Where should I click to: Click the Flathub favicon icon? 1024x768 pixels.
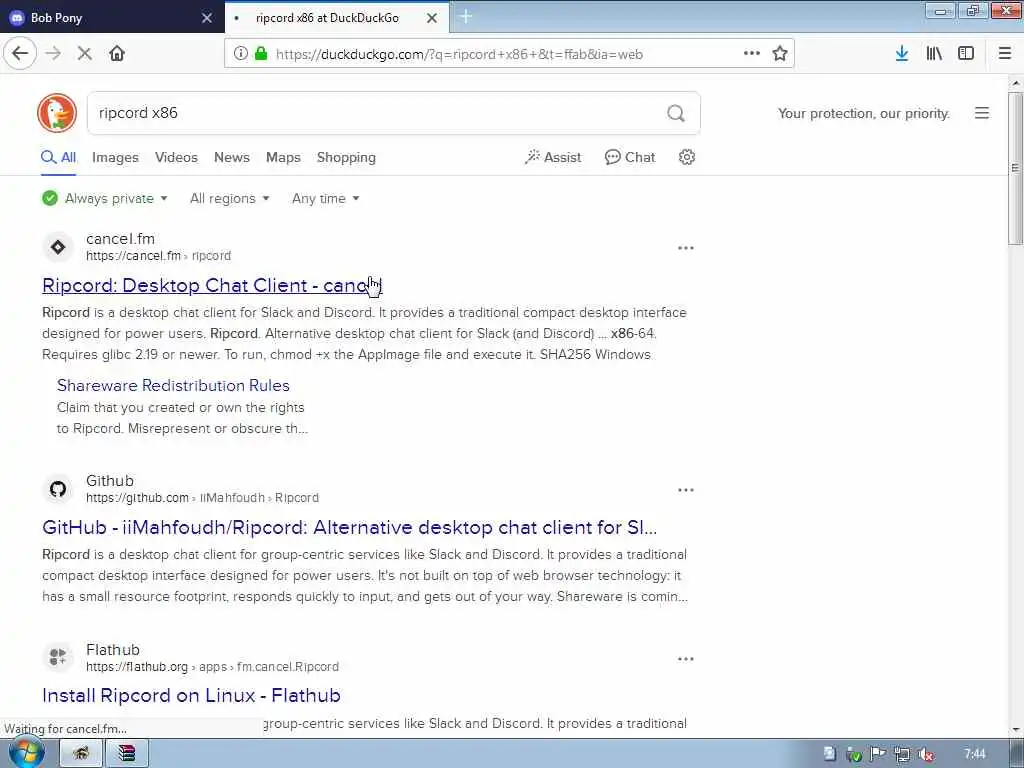pos(58,657)
